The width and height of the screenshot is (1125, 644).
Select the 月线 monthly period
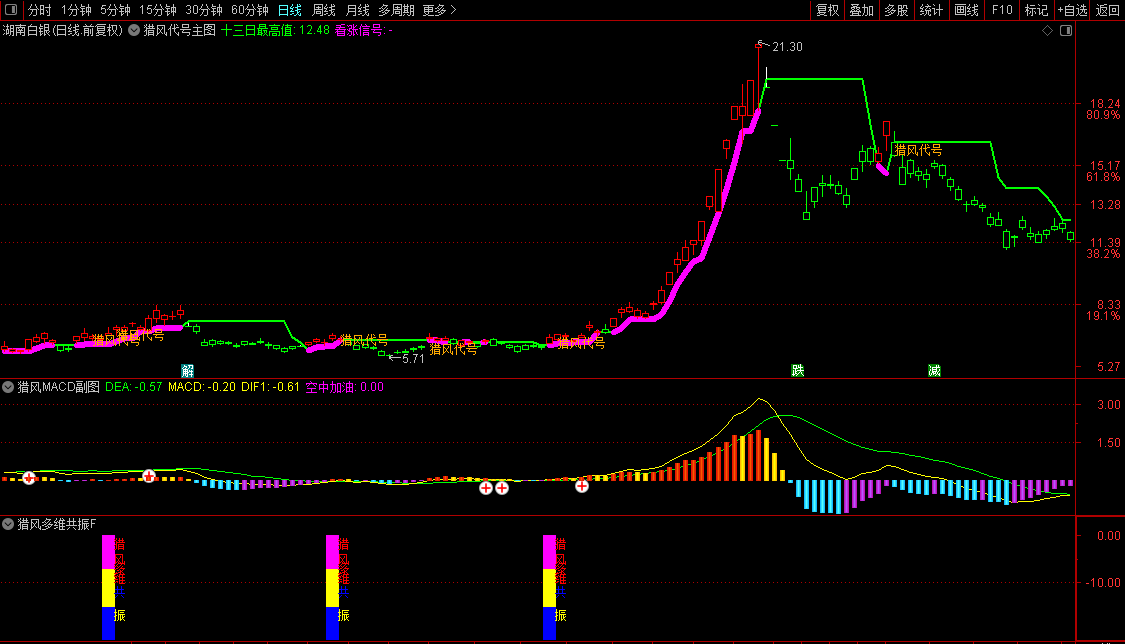click(357, 10)
